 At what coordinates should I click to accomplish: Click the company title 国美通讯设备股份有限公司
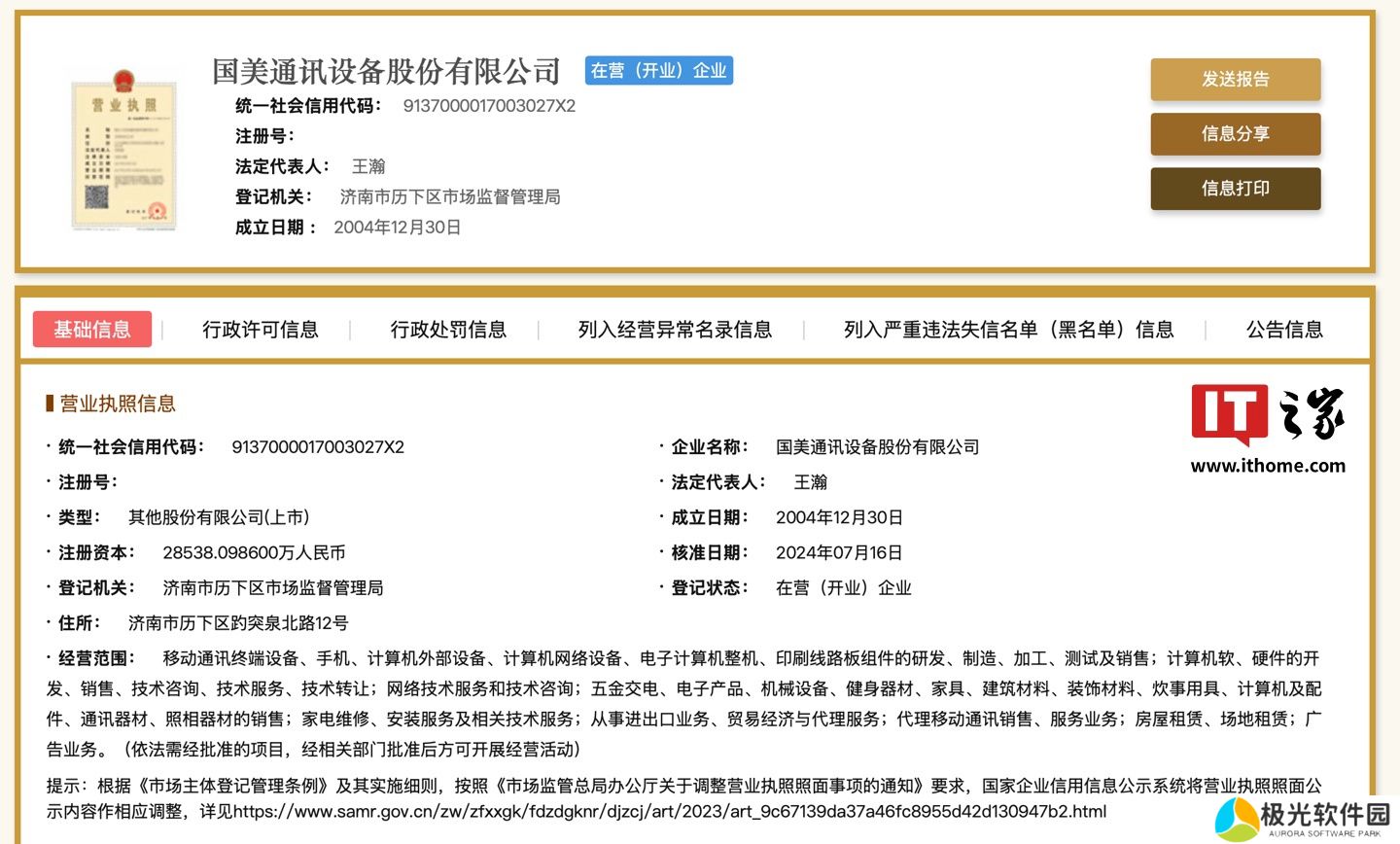click(386, 71)
